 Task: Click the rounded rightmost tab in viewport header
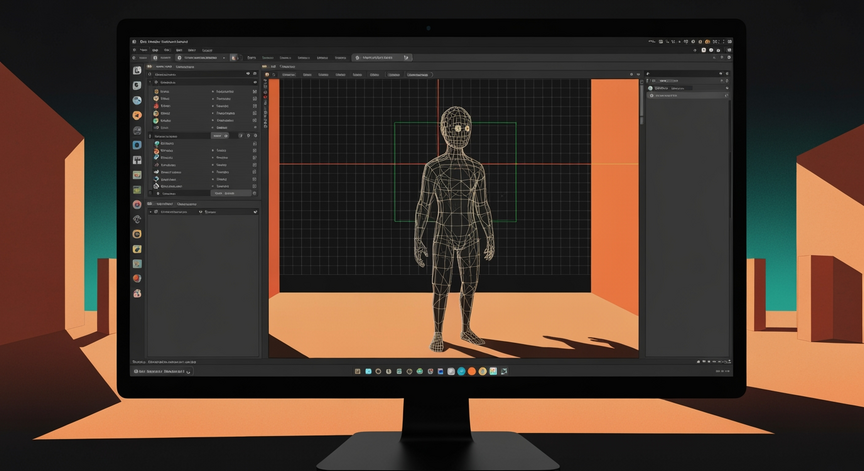[x=419, y=74]
